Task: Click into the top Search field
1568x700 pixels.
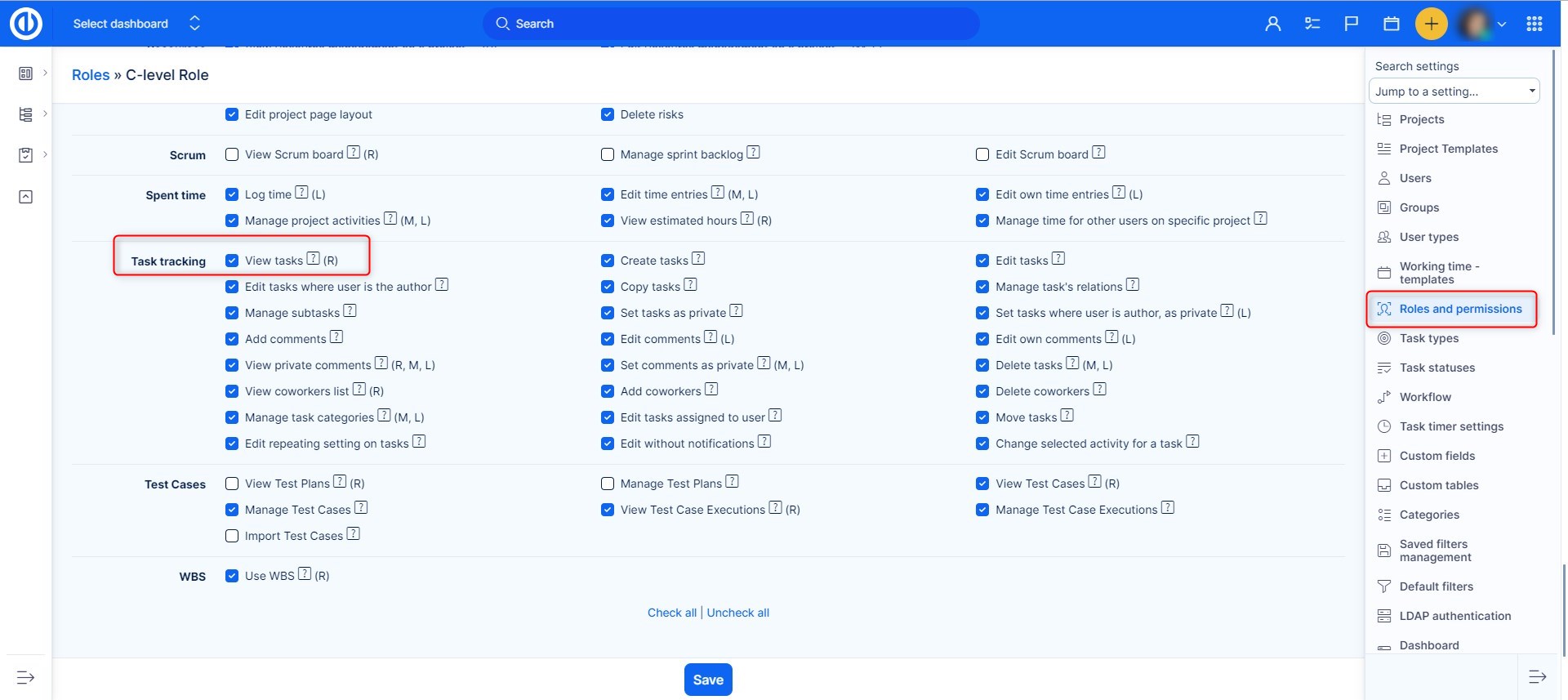Action: coord(731,24)
